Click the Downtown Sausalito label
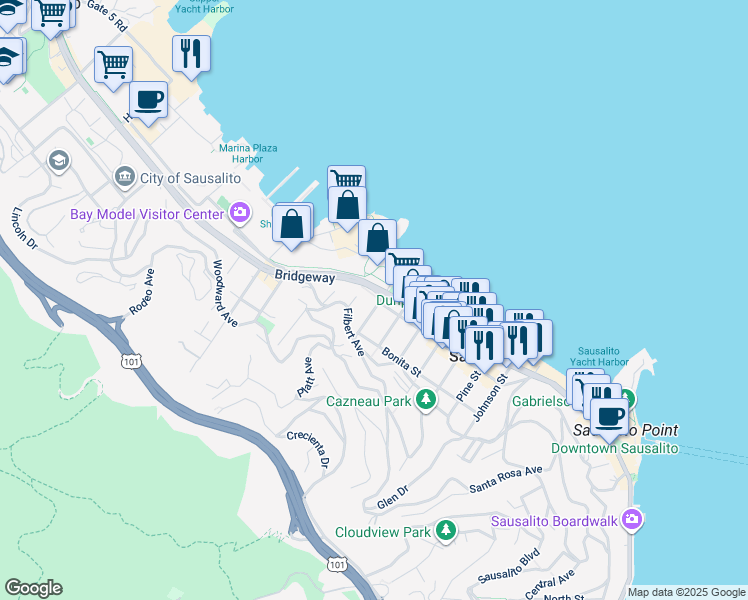 pos(615,448)
